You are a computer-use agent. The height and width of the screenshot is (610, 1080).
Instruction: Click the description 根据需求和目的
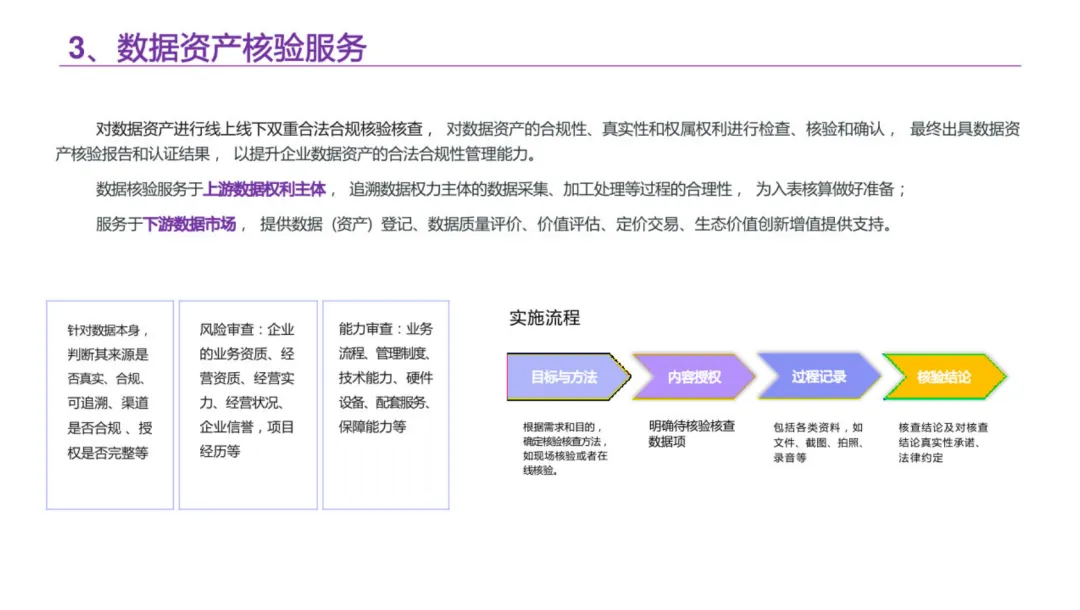tap(565, 449)
